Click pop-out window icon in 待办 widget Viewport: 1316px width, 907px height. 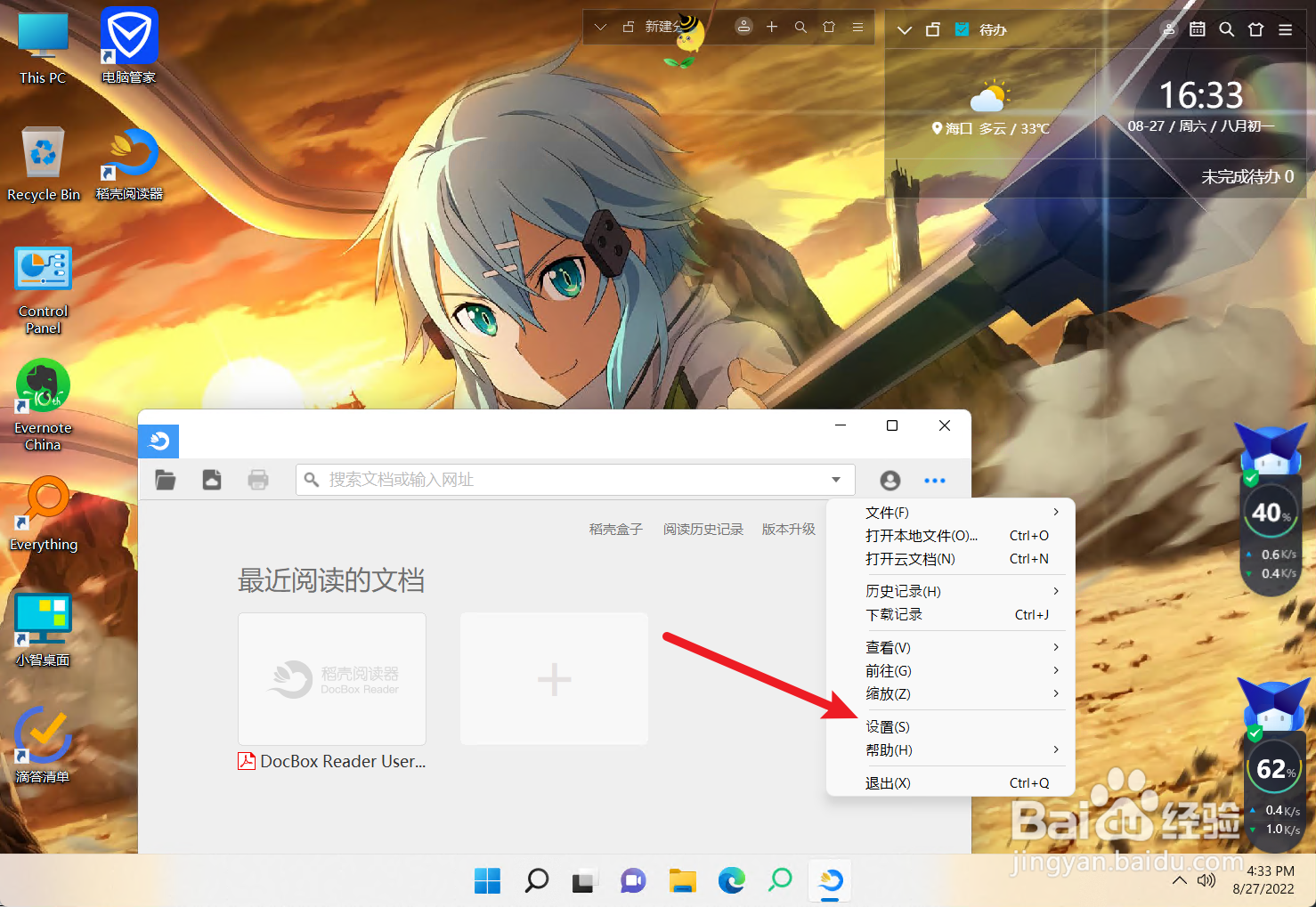[933, 29]
